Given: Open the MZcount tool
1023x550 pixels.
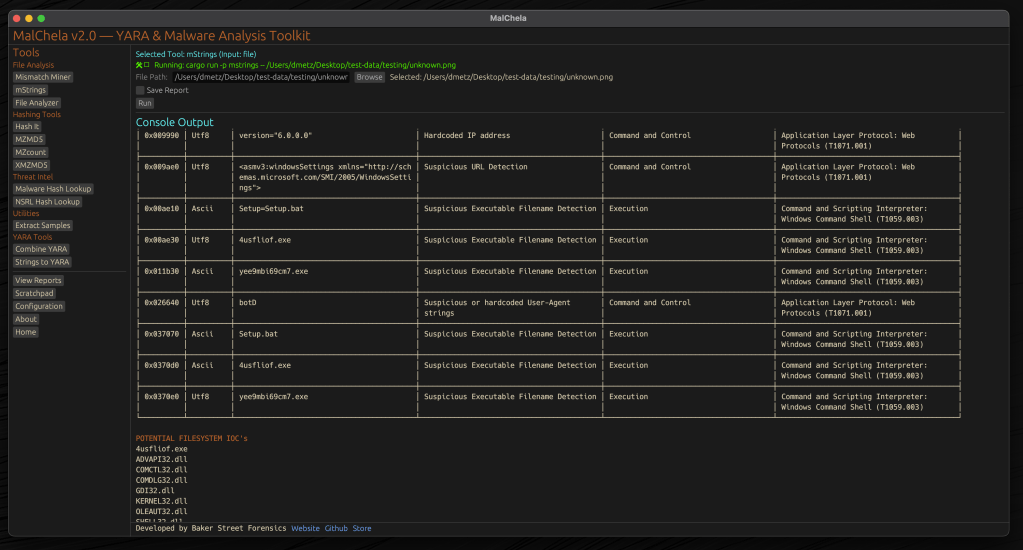Looking at the screenshot, I should pyautogui.click(x=31, y=152).
